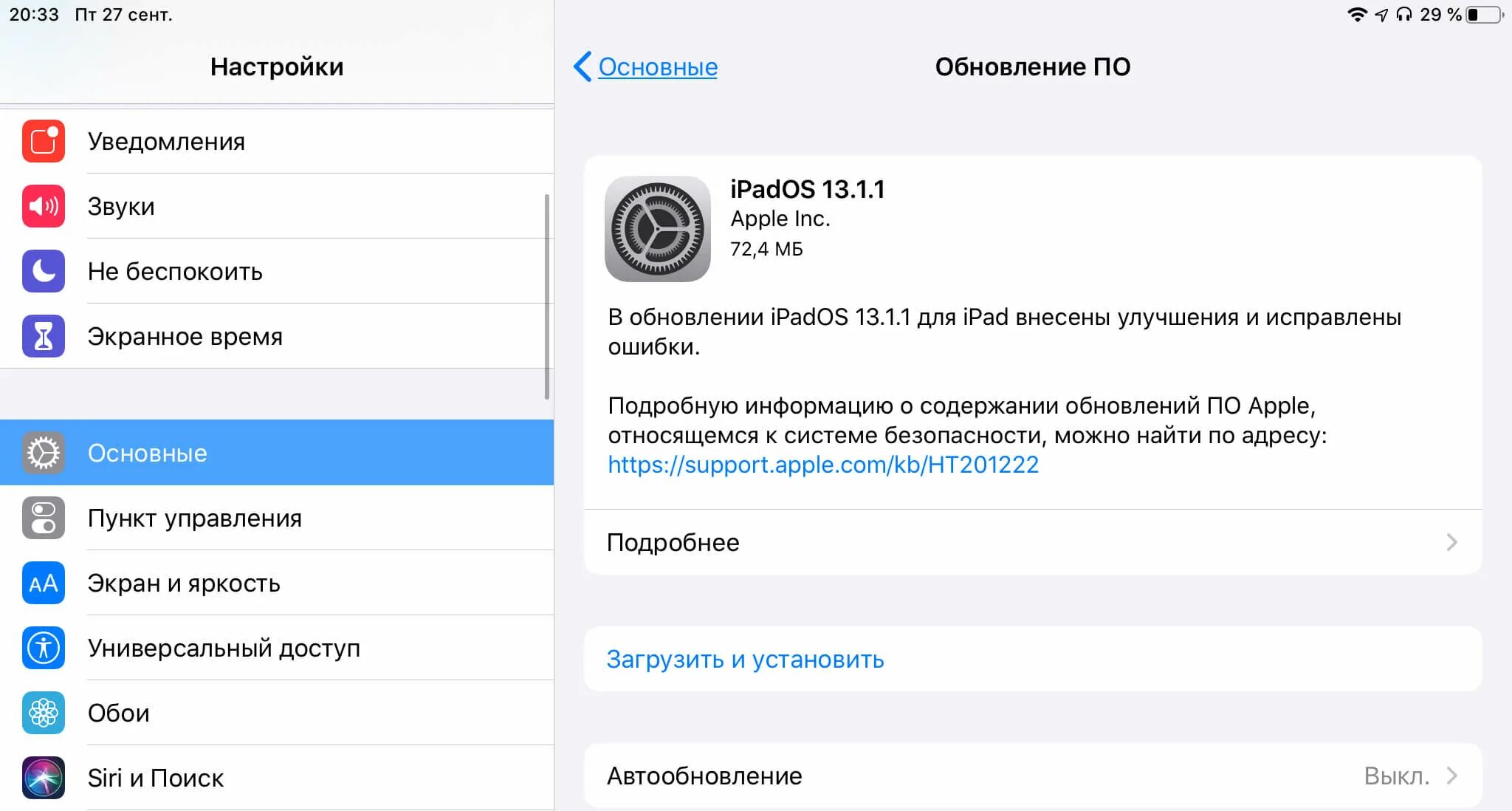Tap the chevron beside Выкл.
The image size is (1512, 811).
tap(1451, 776)
